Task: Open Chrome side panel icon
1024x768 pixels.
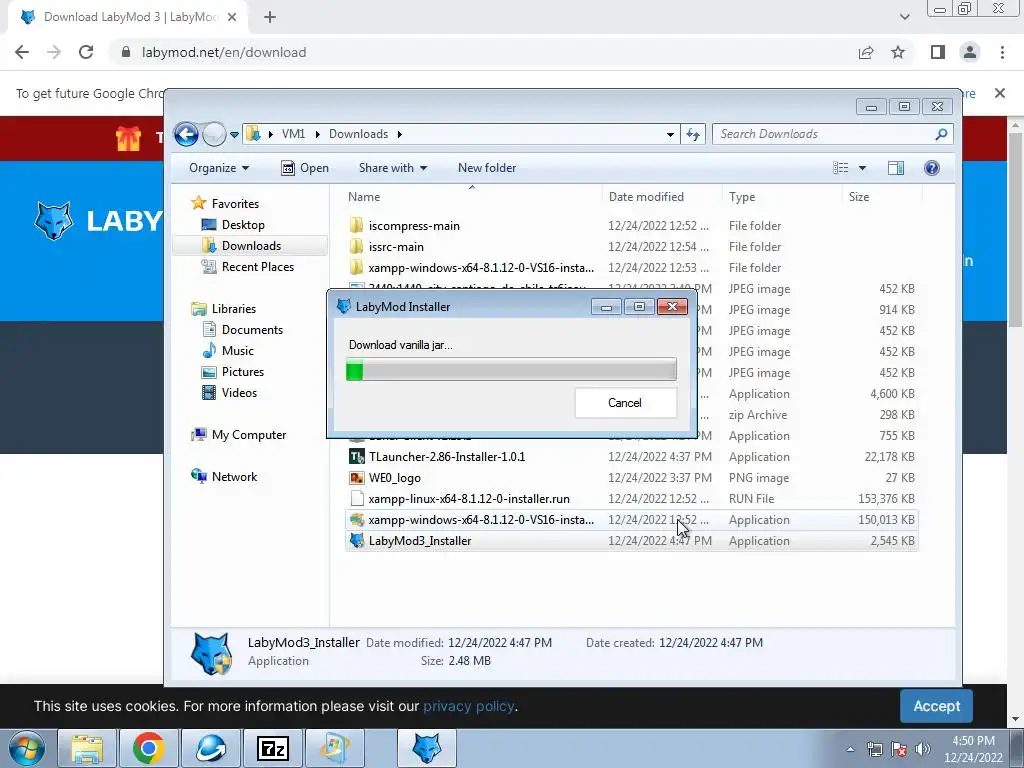Action: pos(938,52)
